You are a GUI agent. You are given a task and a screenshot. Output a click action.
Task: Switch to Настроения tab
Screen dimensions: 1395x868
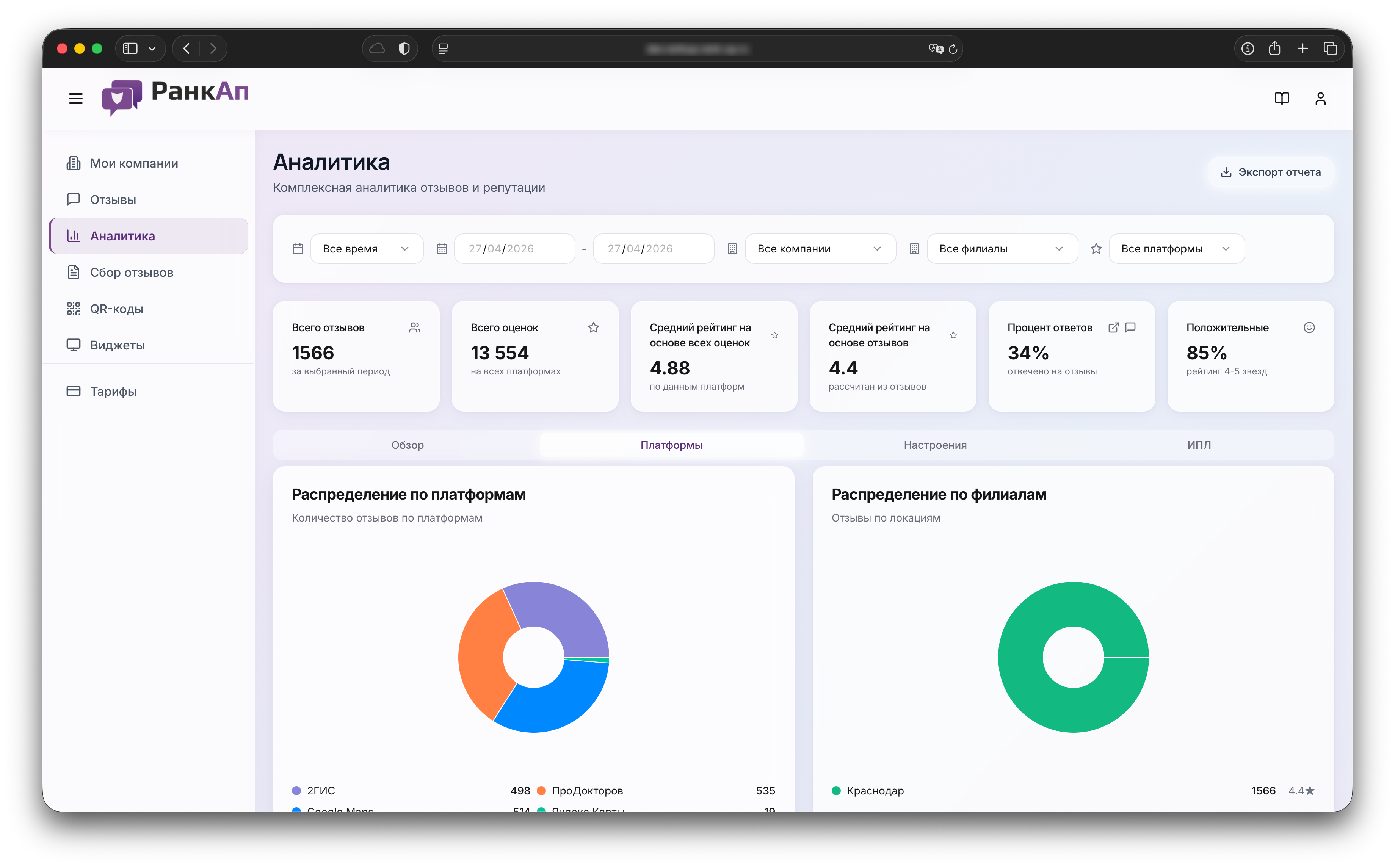(x=934, y=445)
